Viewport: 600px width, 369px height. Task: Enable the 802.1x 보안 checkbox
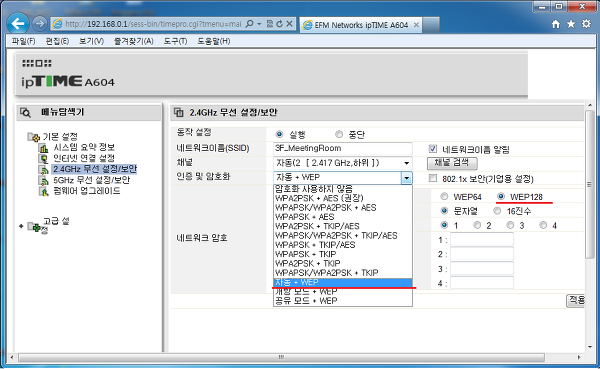(433, 178)
